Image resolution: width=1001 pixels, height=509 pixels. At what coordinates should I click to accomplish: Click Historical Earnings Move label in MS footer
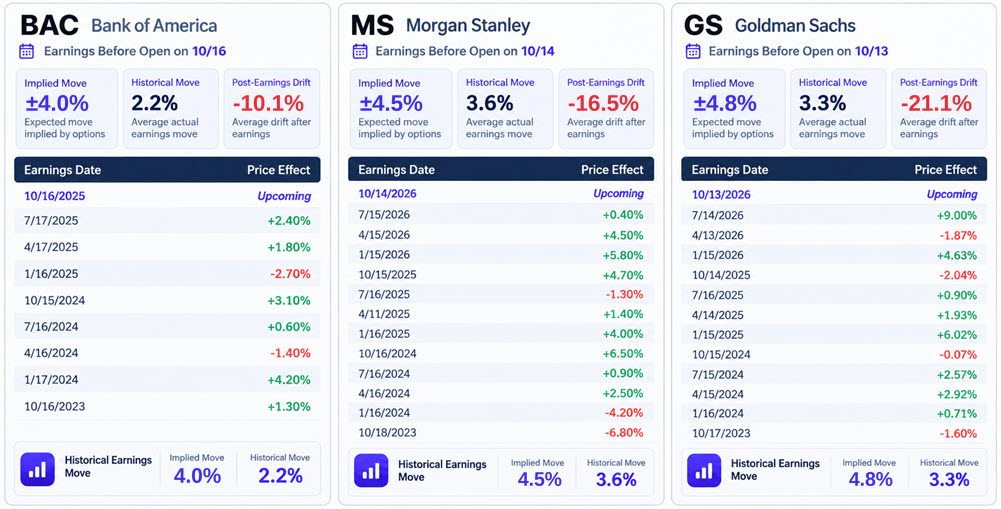click(442, 470)
